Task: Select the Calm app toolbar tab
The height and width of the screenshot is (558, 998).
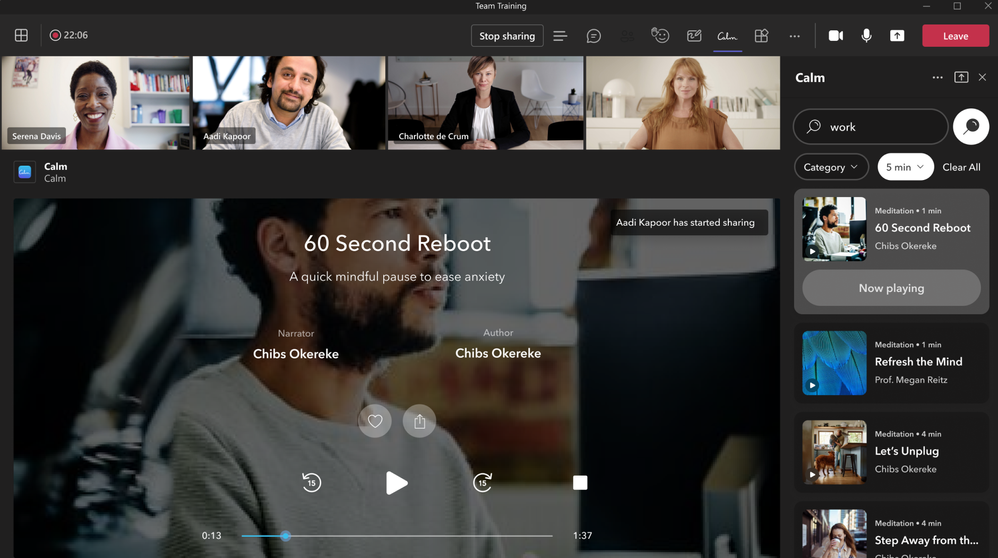Action: [727, 36]
